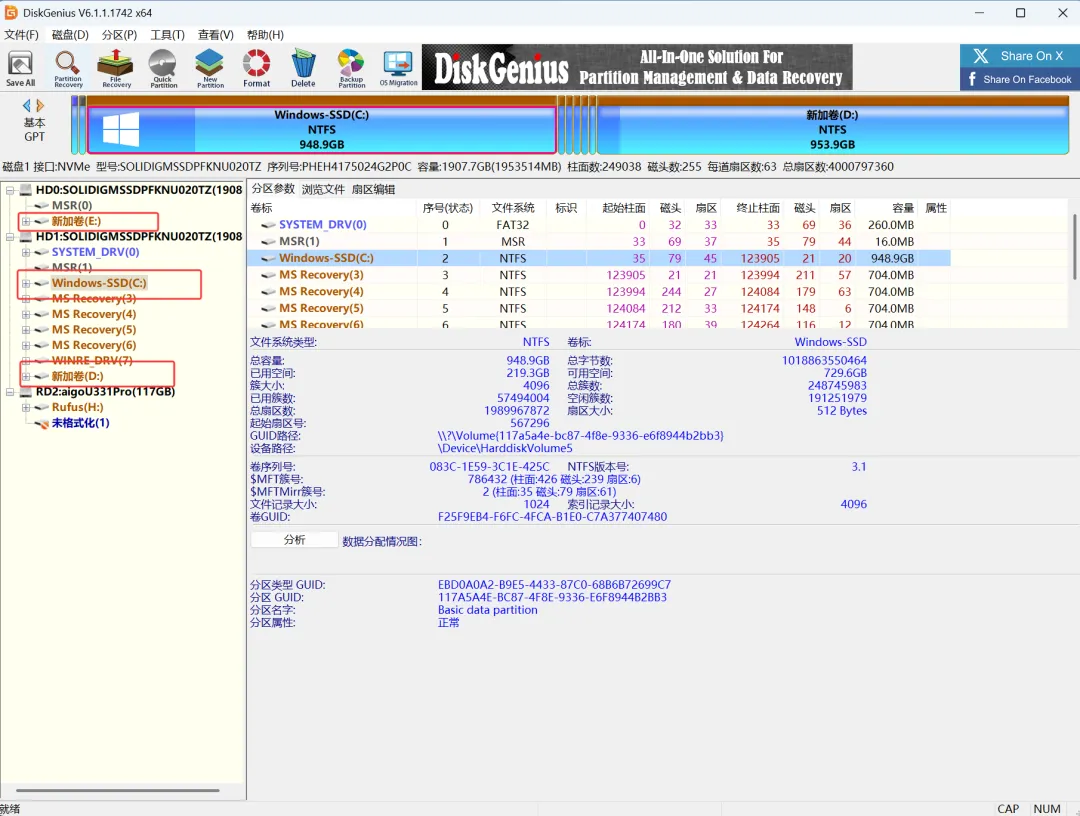Expand the Windows-SSD(C:) tree node

tap(25, 283)
